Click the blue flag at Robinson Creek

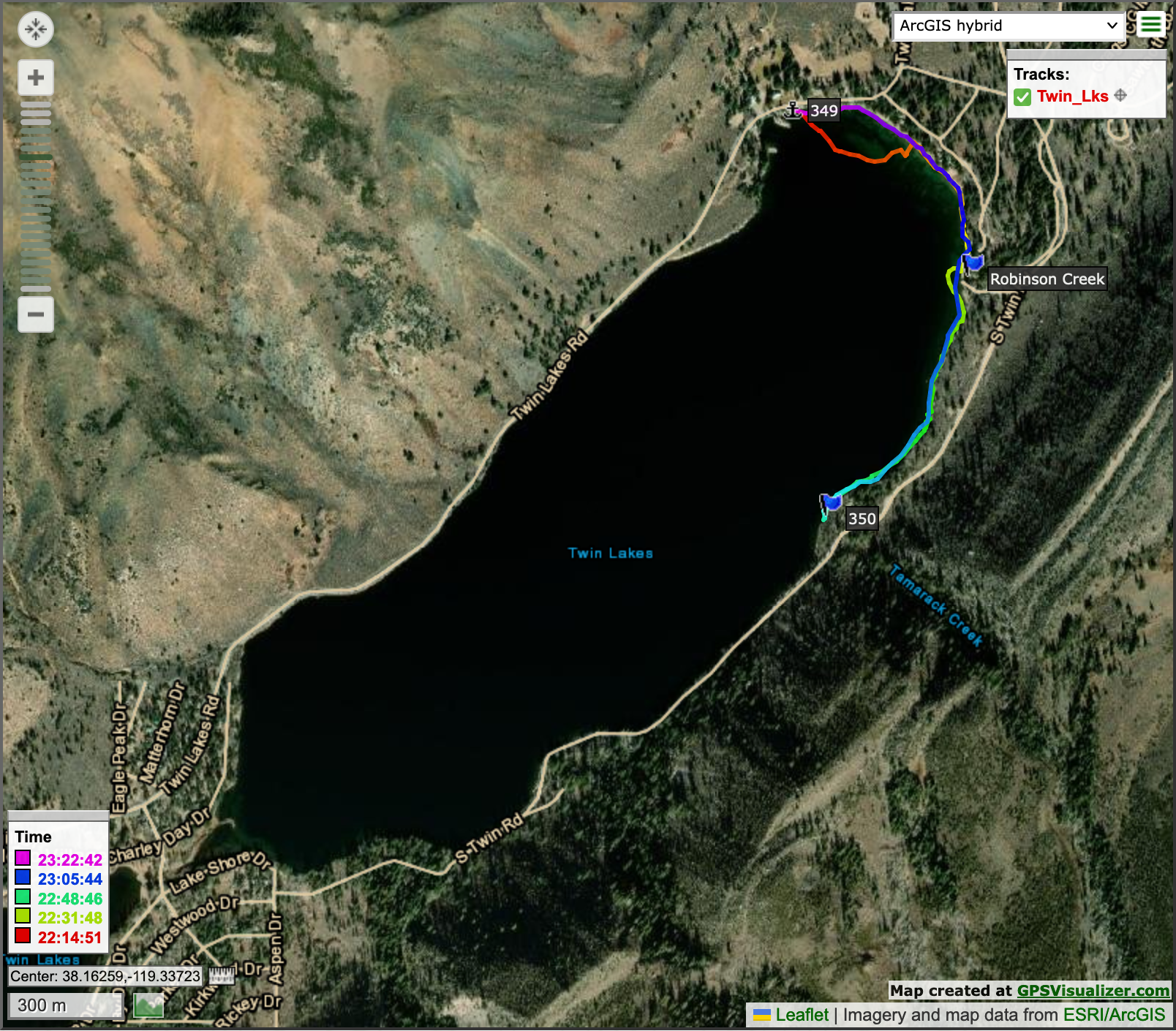tap(973, 262)
